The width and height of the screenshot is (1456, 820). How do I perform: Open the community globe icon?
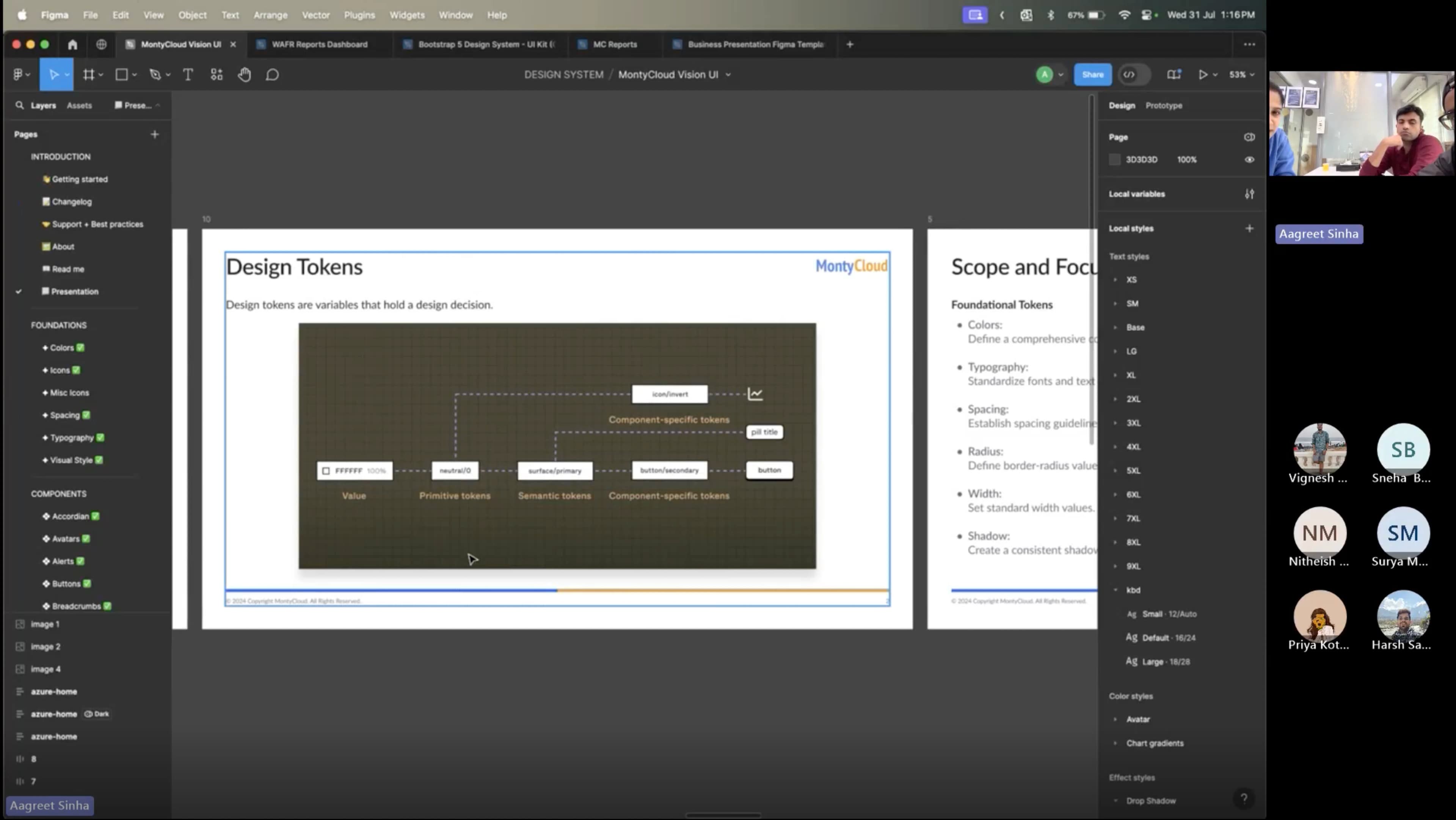(x=101, y=44)
